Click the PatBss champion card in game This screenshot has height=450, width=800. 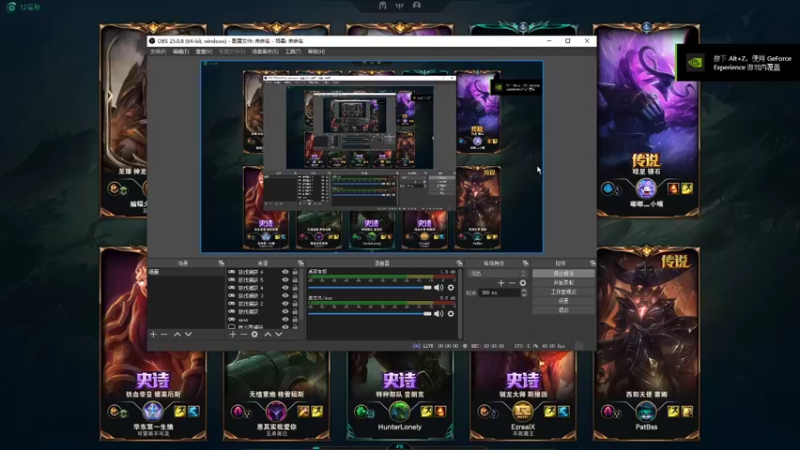(646, 344)
